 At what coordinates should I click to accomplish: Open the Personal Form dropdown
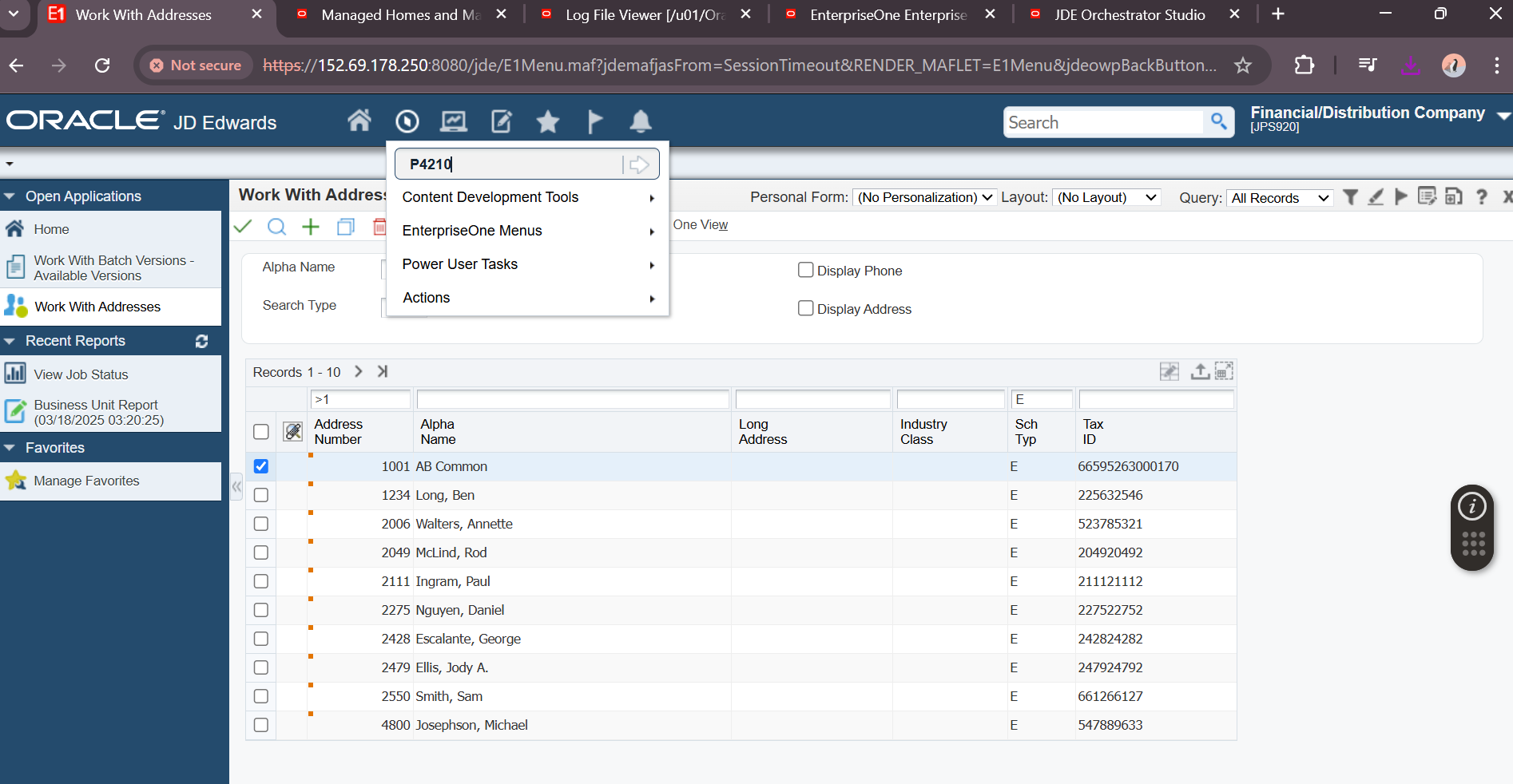[x=924, y=197]
